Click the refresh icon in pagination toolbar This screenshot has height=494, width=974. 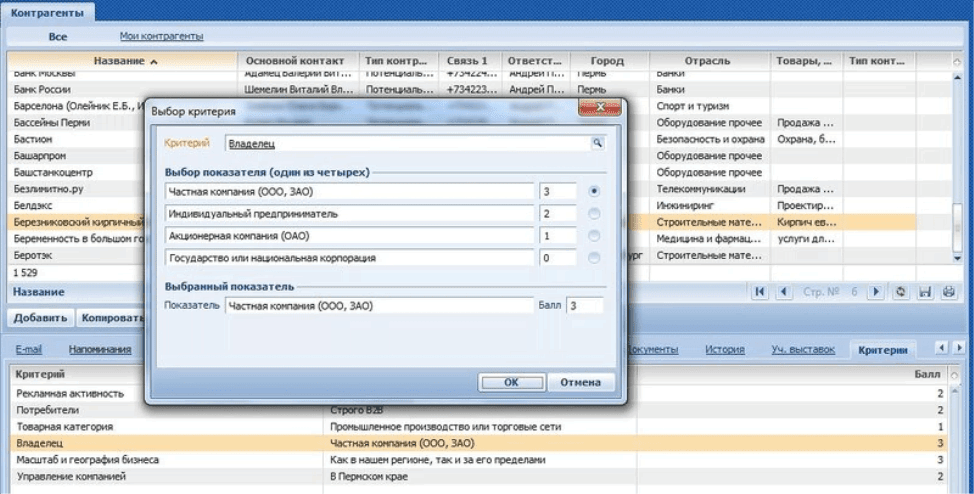click(x=900, y=292)
